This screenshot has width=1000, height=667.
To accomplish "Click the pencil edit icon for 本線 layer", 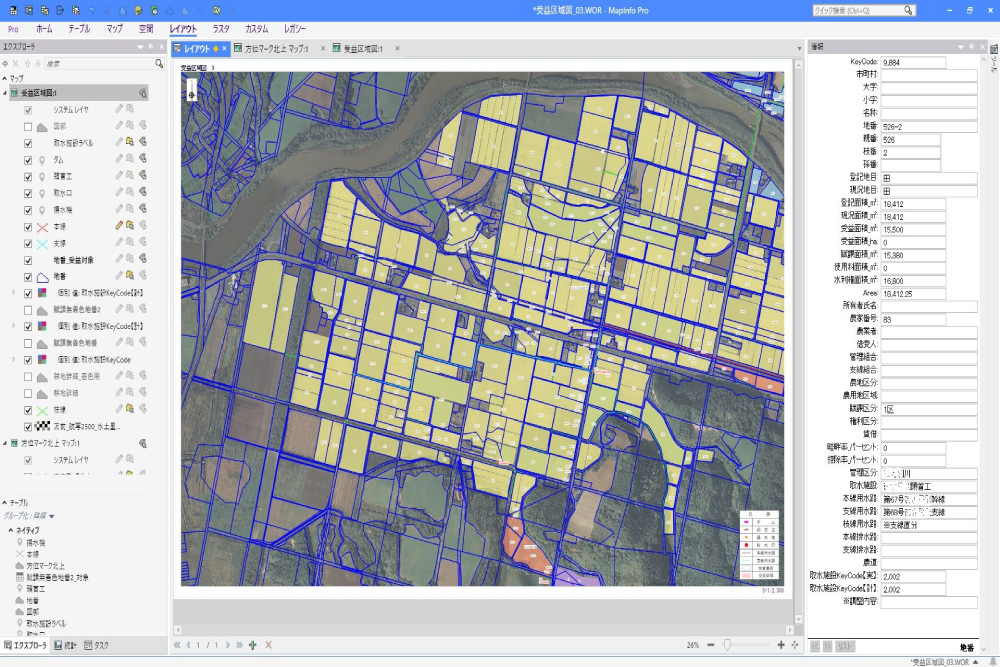I will pyautogui.click(x=118, y=226).
